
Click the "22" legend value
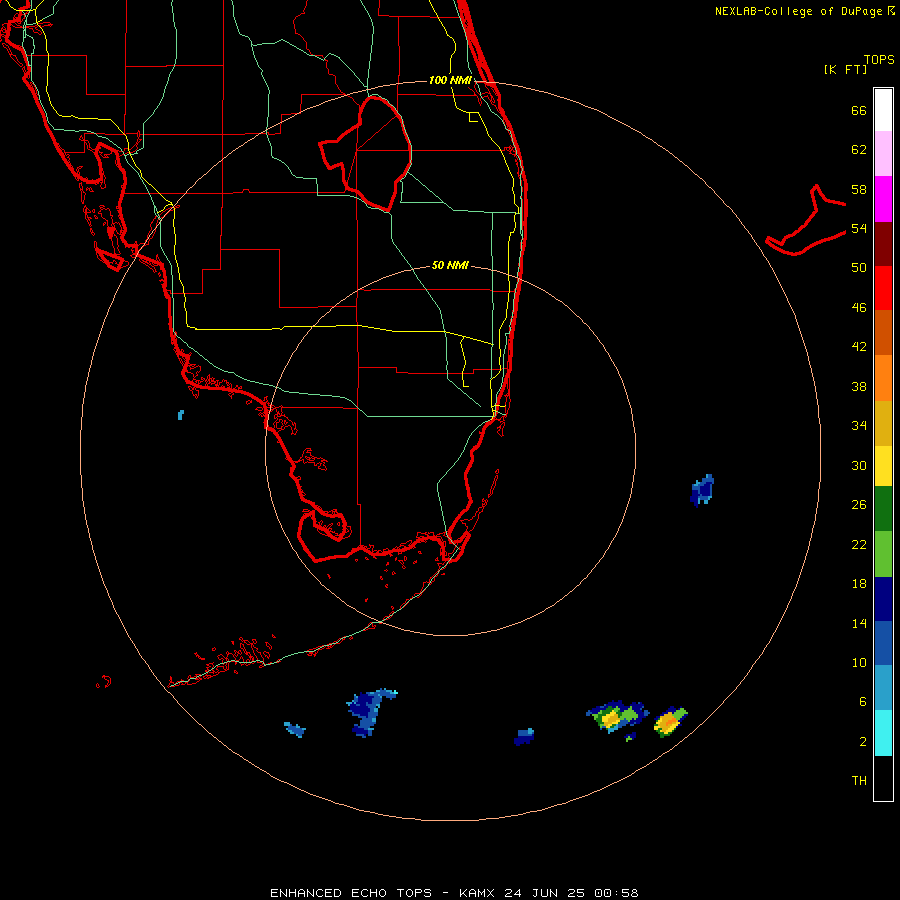[859, 544]
